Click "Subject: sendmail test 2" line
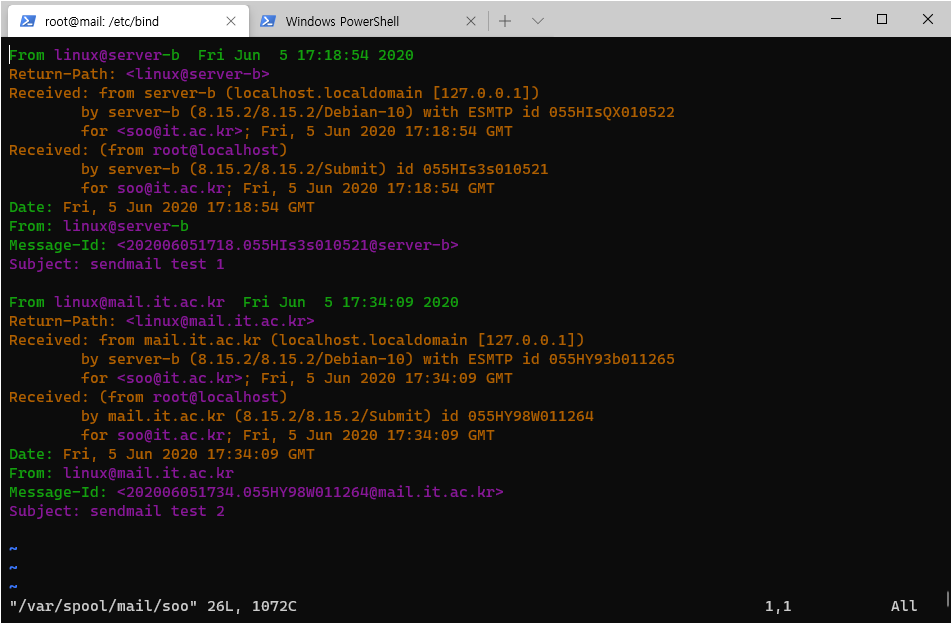 (x=117, y=511)
